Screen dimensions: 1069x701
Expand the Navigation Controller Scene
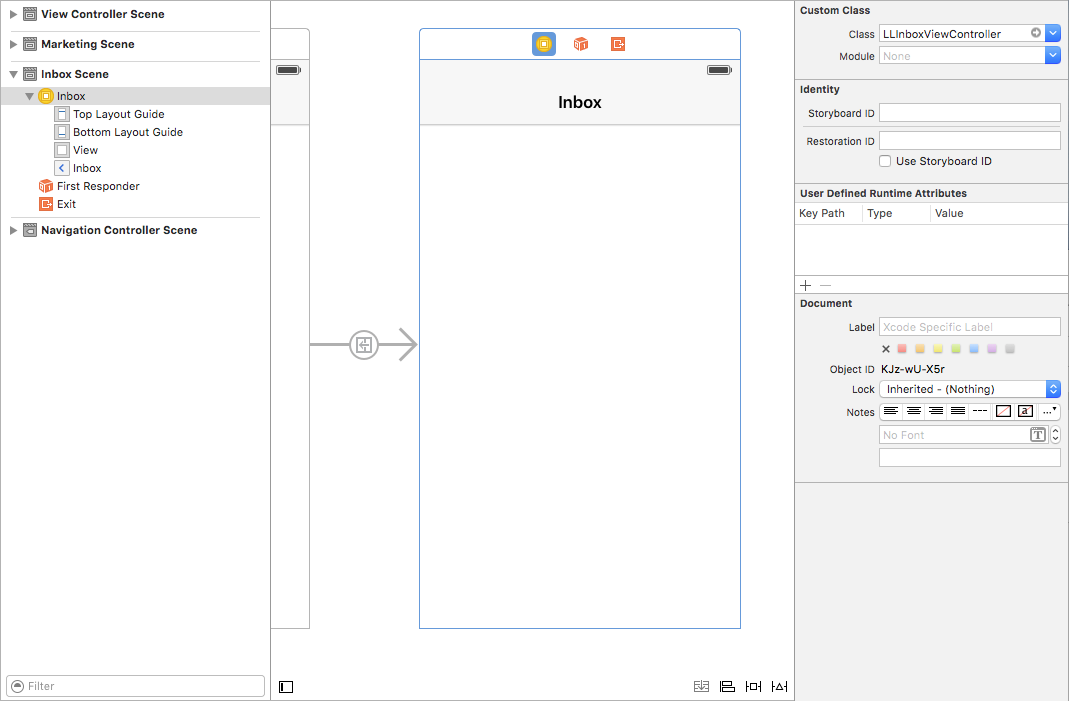pyautogui.click(x=14, y=230)
